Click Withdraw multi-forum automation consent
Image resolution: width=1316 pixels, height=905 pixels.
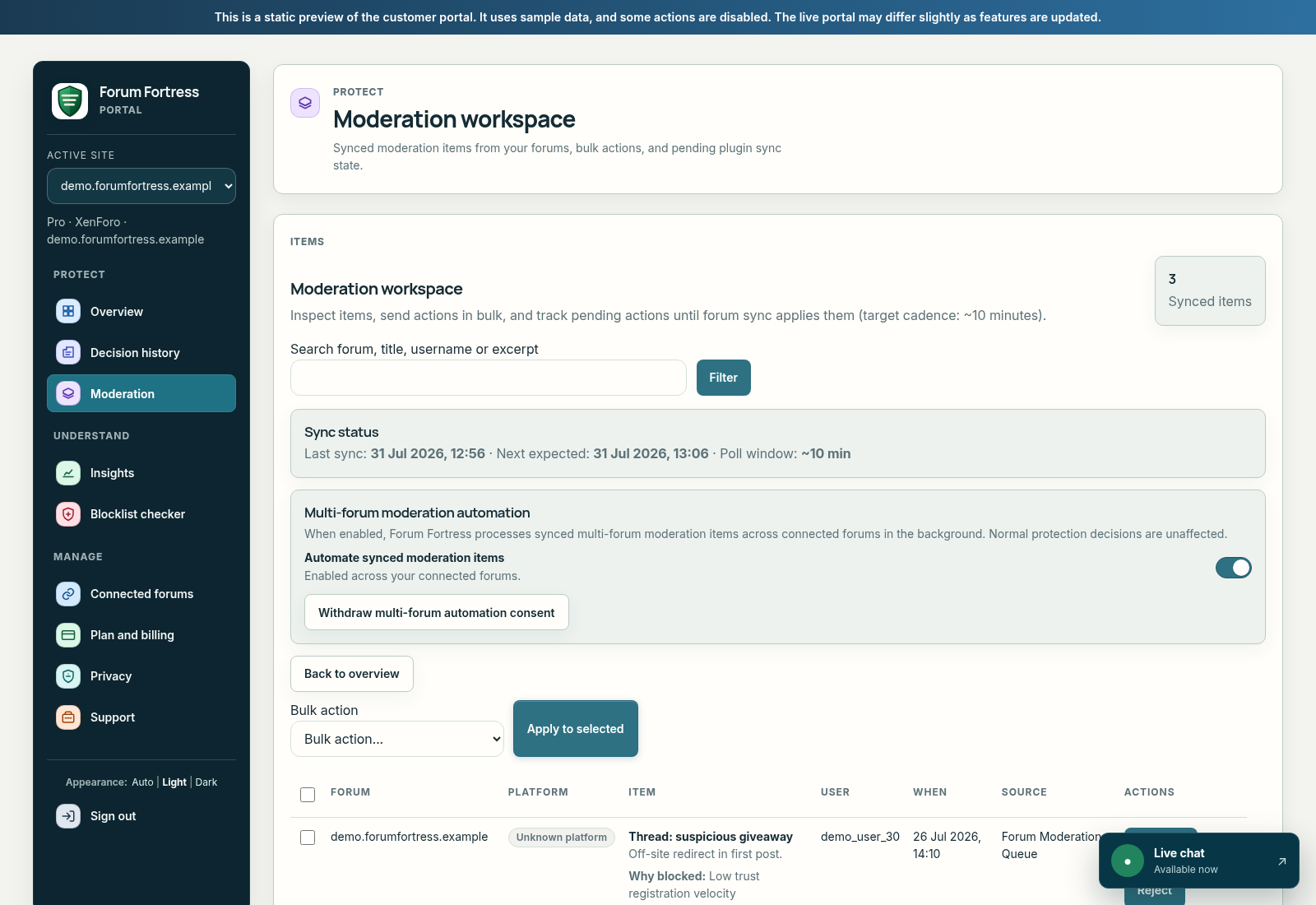[x=437, y=612]
